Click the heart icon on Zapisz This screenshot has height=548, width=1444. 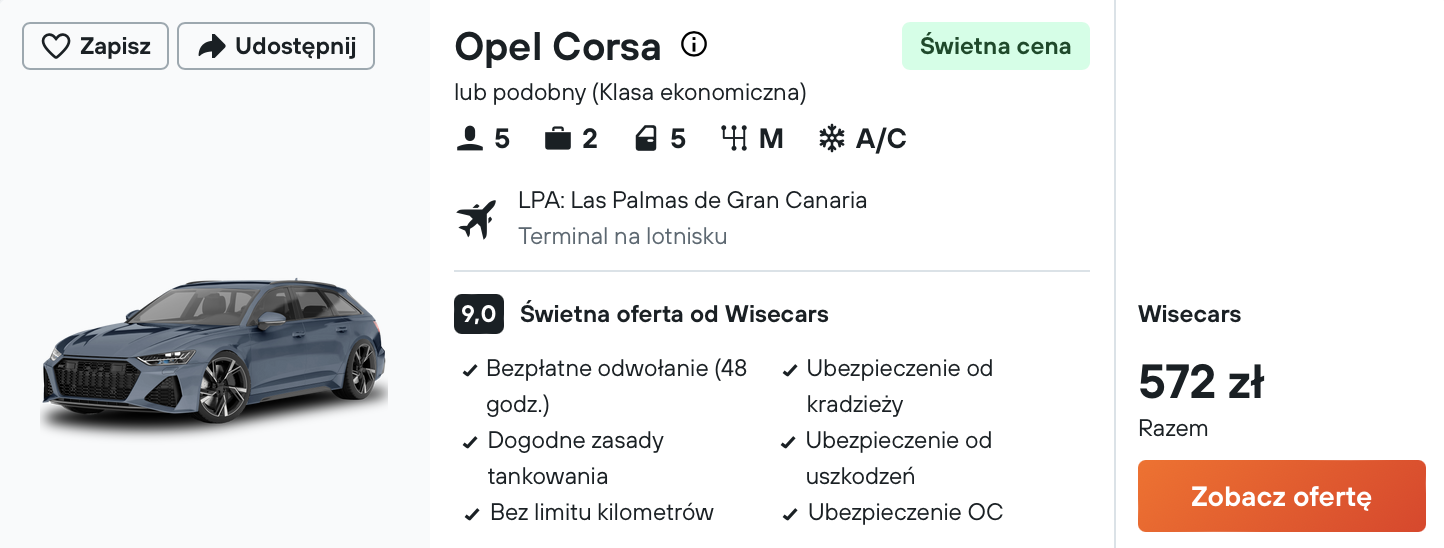pos(56,46)
